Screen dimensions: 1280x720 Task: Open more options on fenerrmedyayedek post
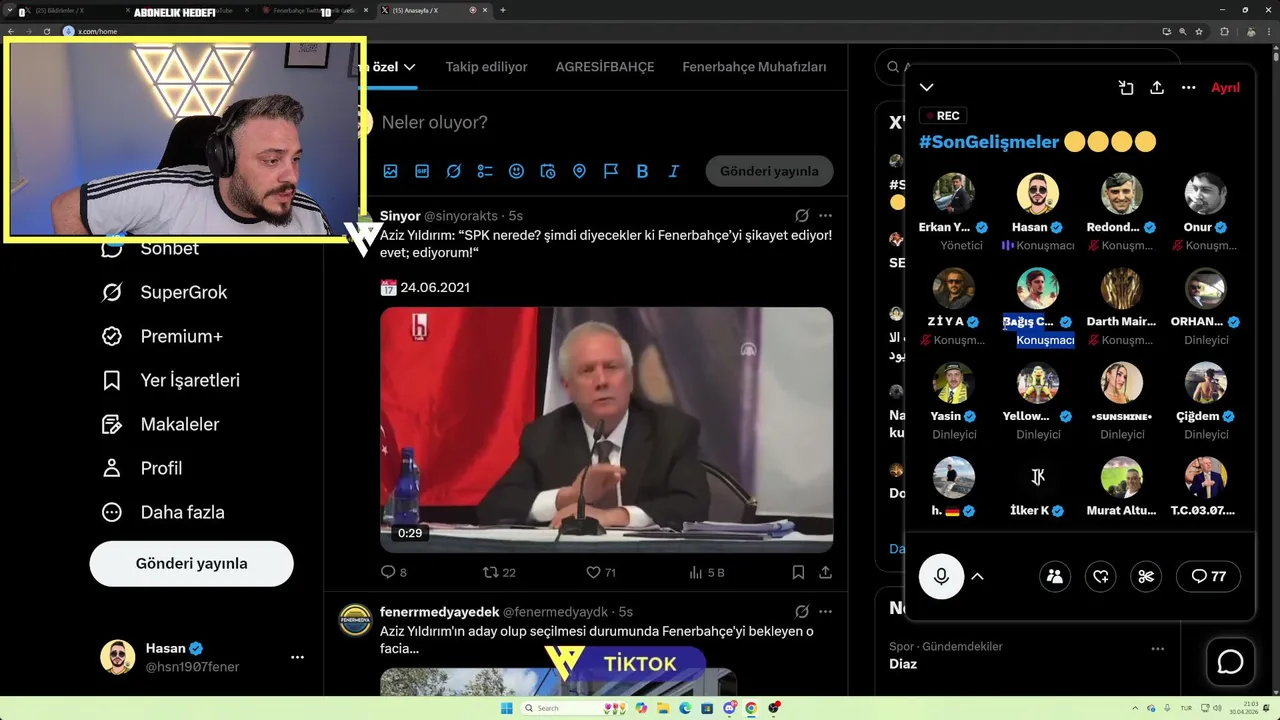[x=825, y=611]
